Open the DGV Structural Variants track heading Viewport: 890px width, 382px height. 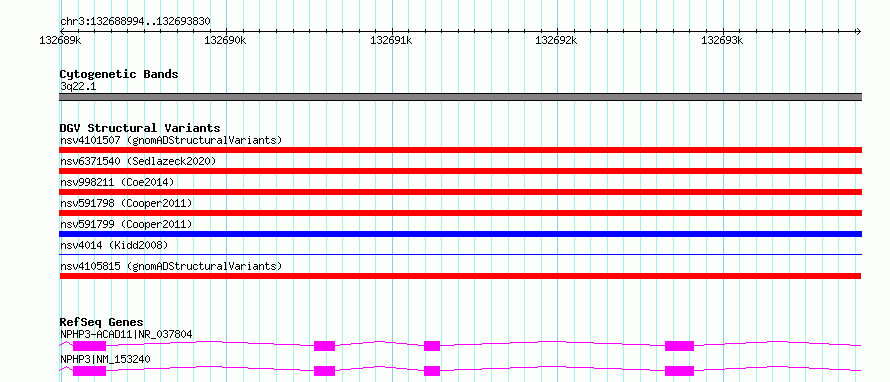pos(140,128)
